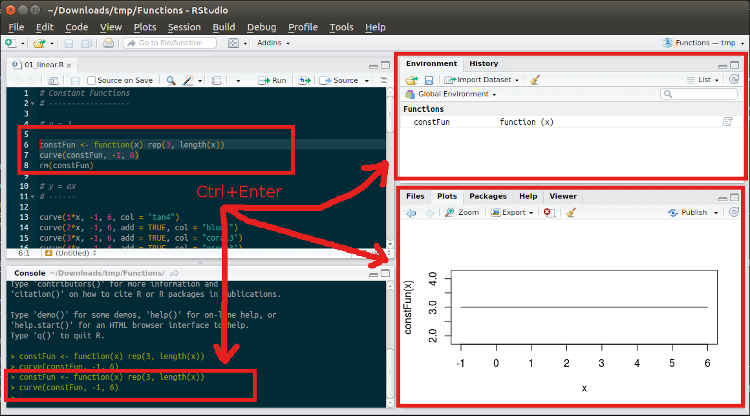Save the 01_linear.R script from editor toolbar
Viewport: 750px width, 416px height.
(x=75, y=81)
